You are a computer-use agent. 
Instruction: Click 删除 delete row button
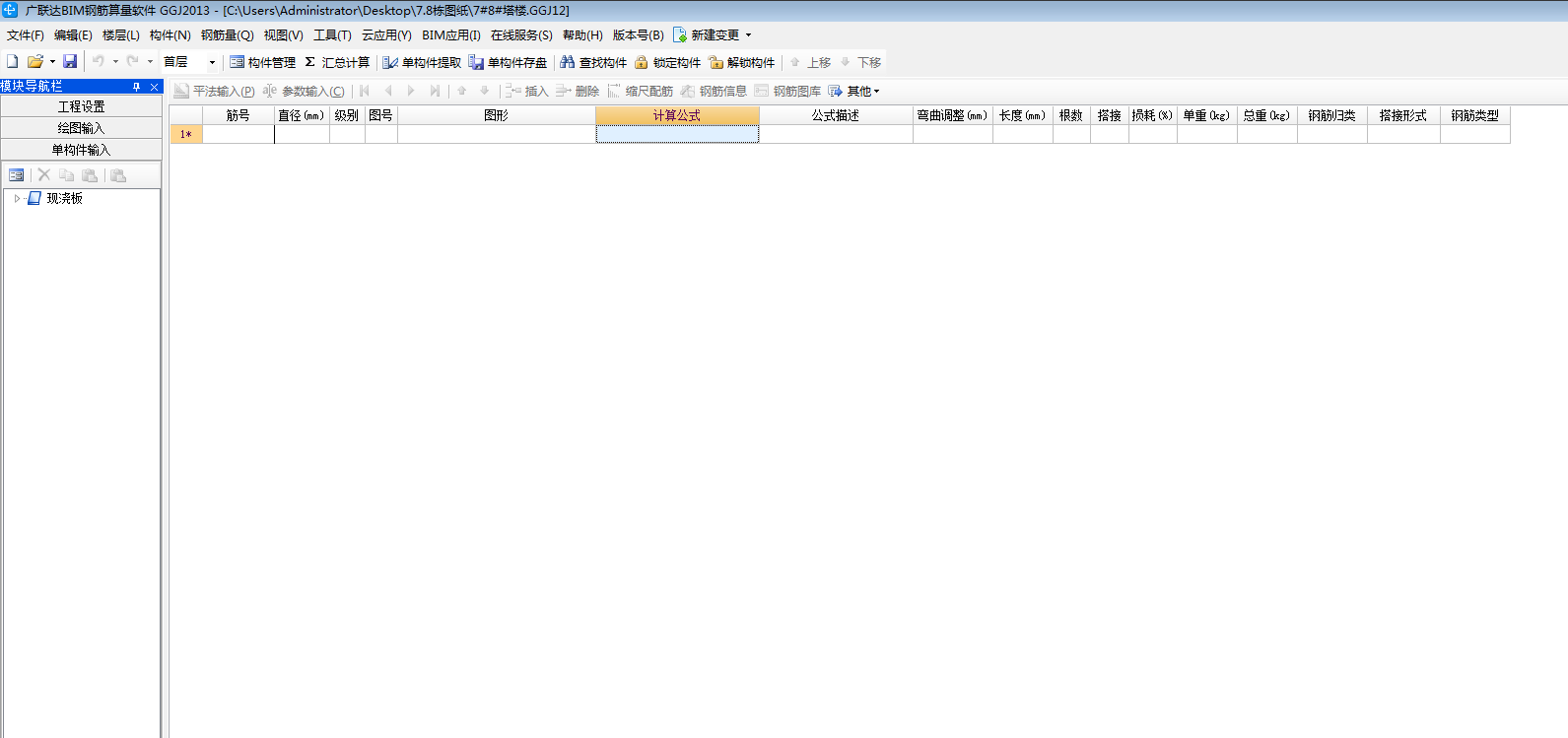pos(577,91)
